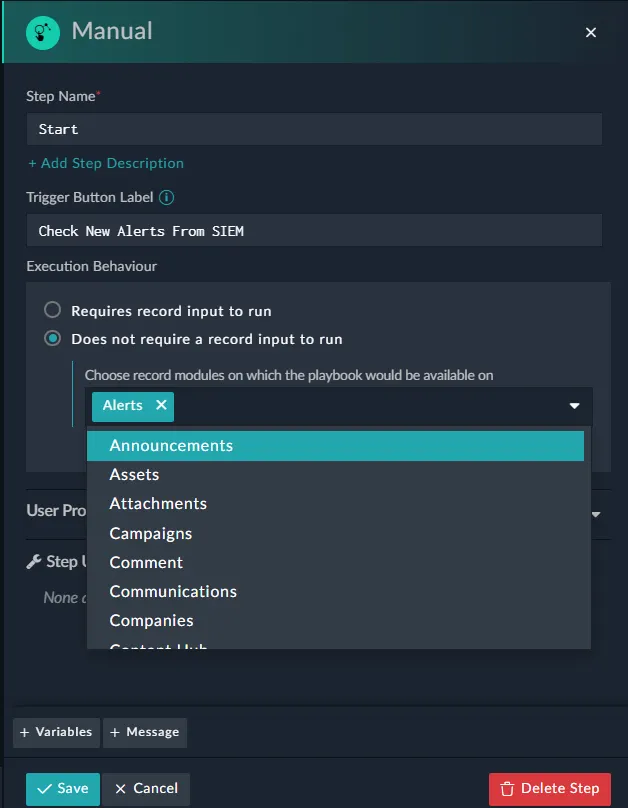Open the Variables button

tap(56, 732)
